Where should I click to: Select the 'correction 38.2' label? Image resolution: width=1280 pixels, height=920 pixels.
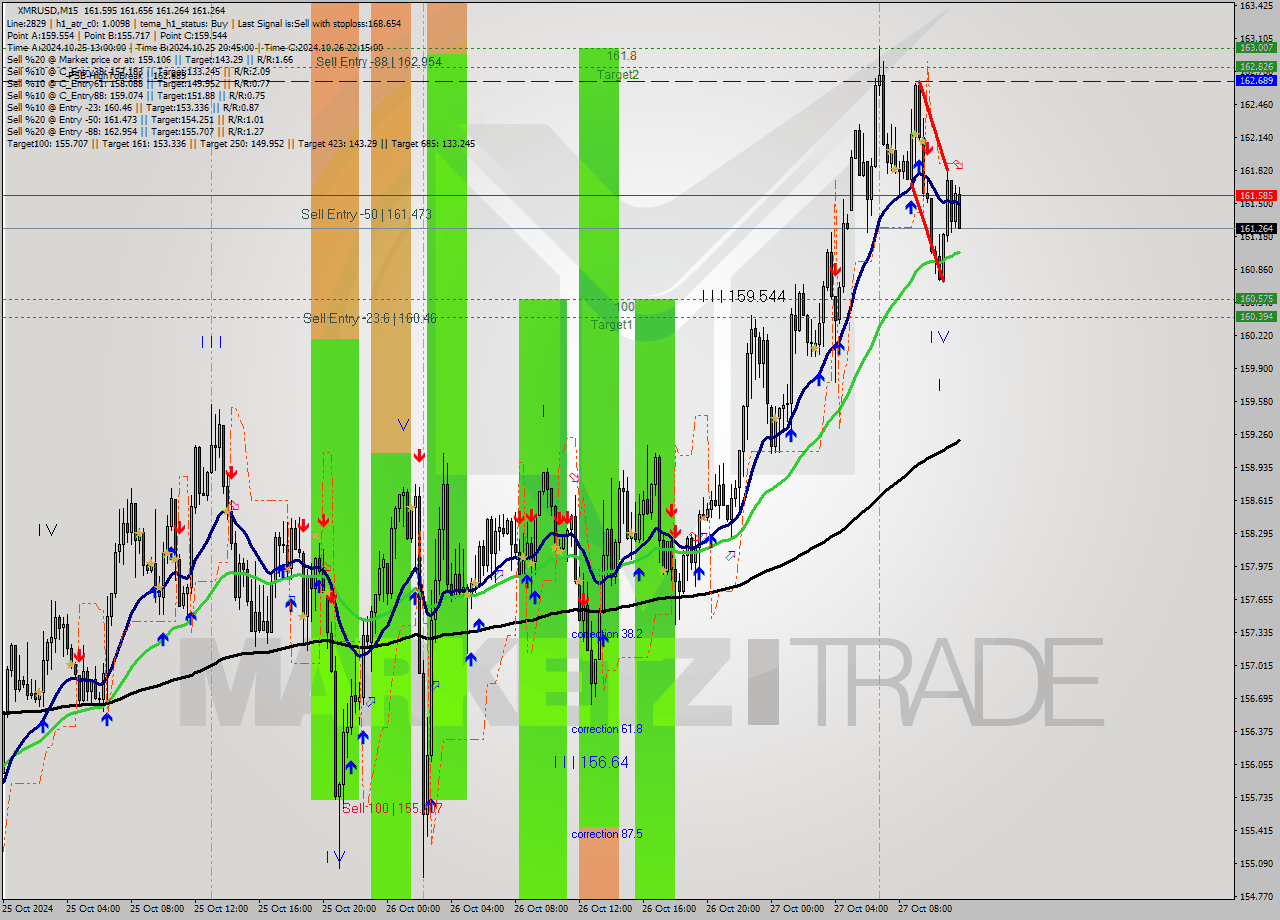point(607,634)
